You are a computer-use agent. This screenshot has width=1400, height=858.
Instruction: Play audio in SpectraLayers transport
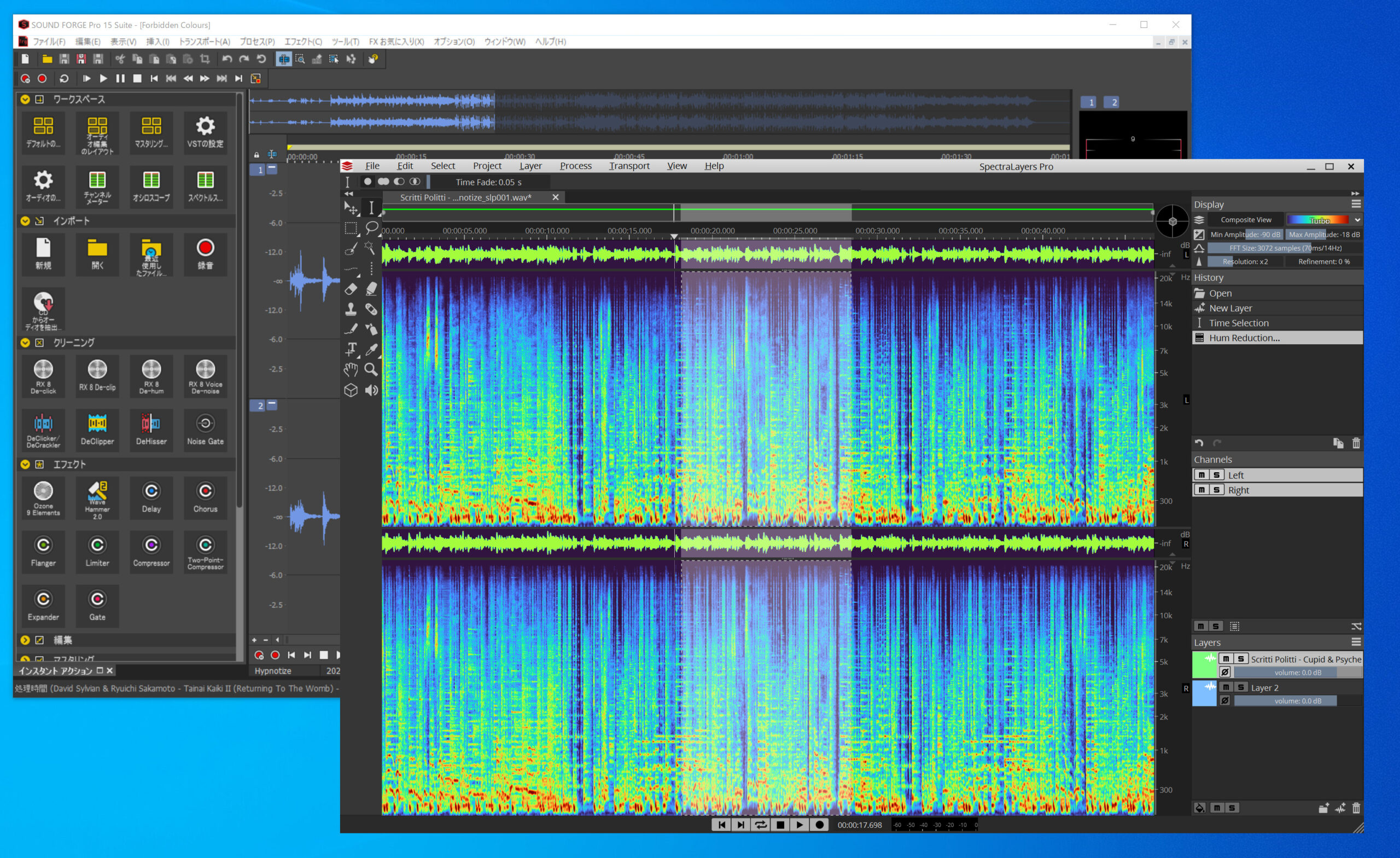pos(800,825)
